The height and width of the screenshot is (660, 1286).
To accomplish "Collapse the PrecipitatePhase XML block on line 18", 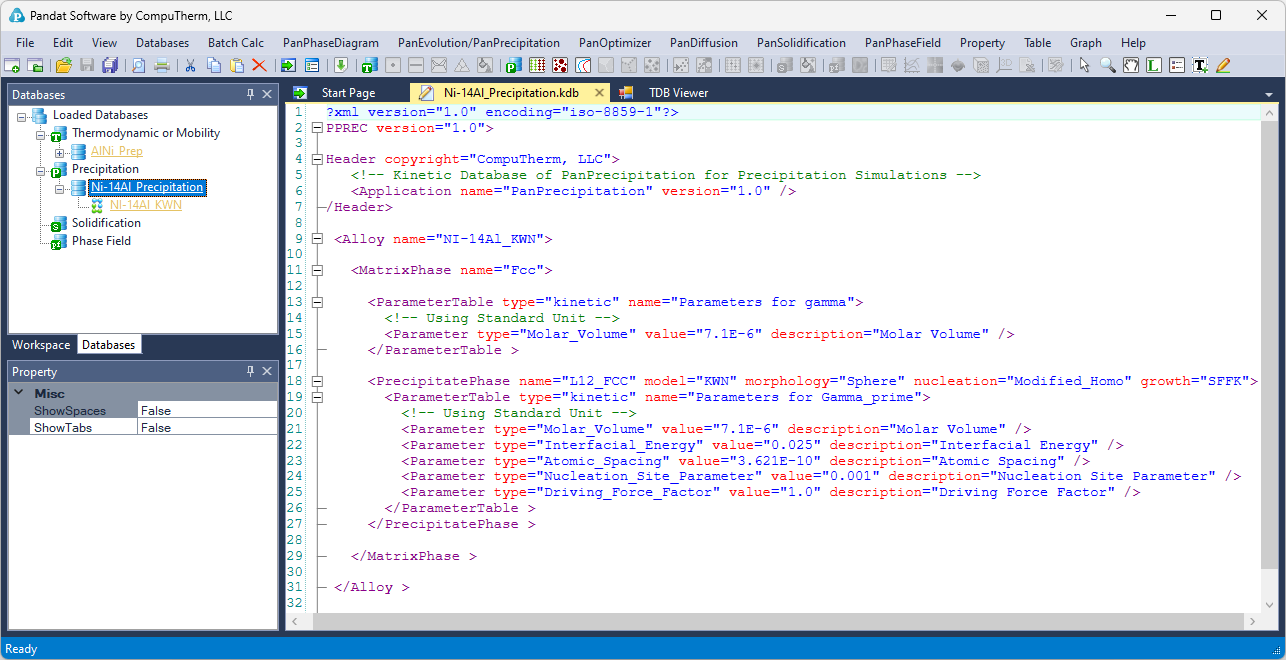I will click(x=317, y=381).
